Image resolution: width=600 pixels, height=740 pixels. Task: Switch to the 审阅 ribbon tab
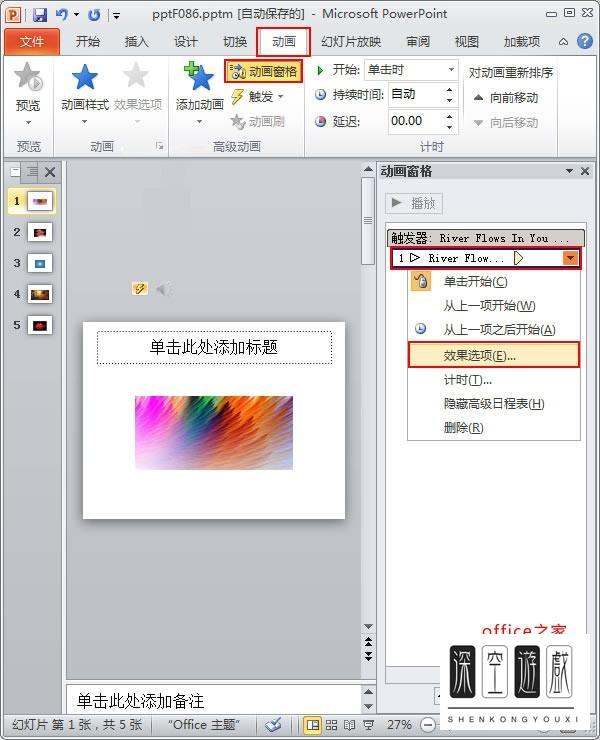[x=418, y=42]
